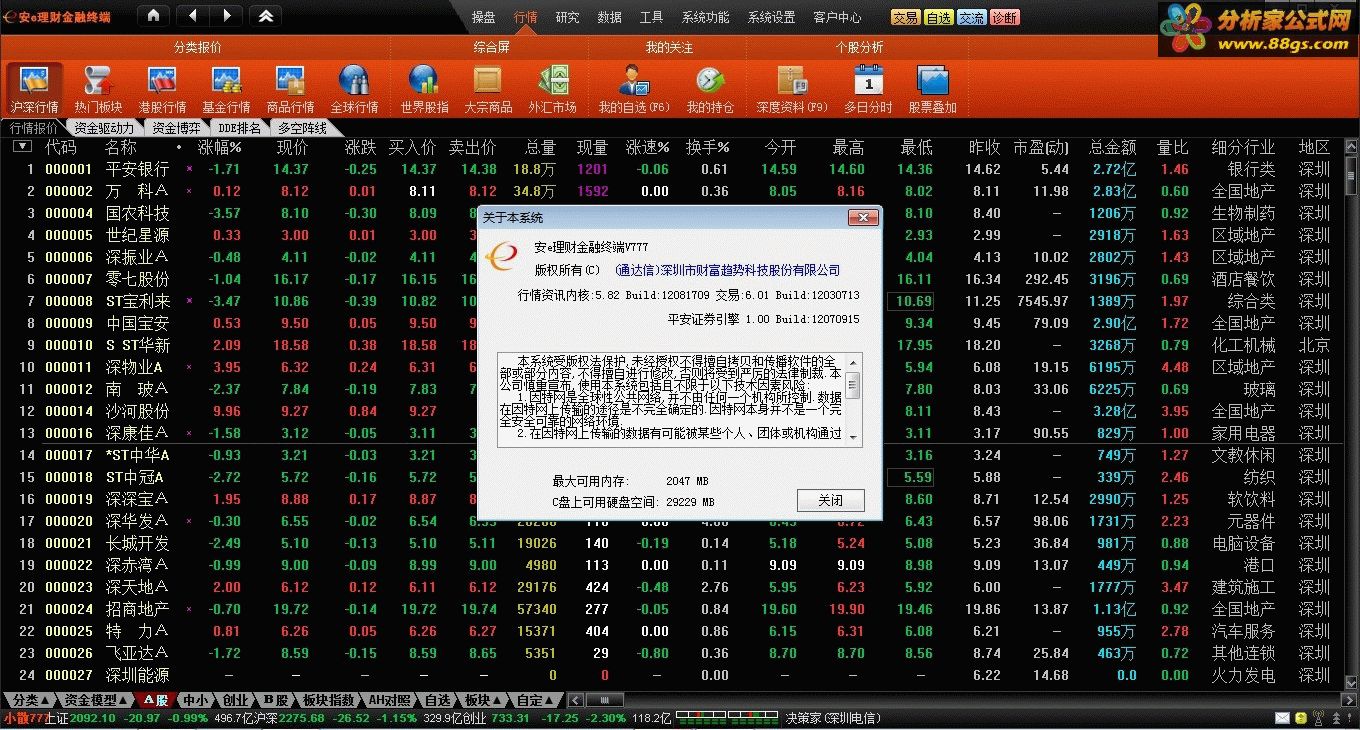Open the 外汇市场 forex market icon
The height and width of the screenshot is (730, 1360).
tap(552, 89)
